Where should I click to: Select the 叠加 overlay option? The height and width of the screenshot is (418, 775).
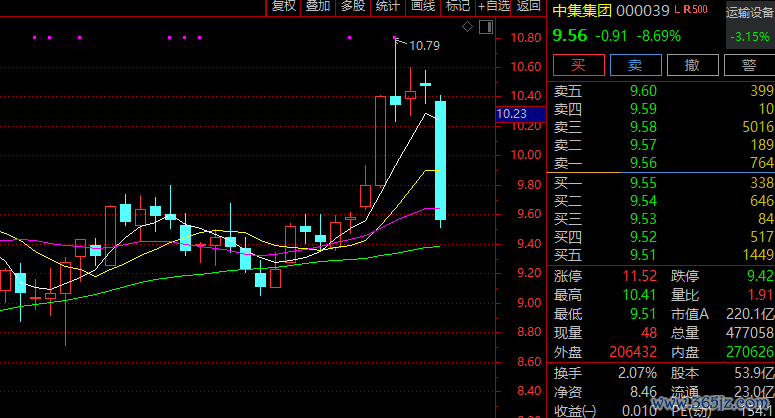click(318, 6)
